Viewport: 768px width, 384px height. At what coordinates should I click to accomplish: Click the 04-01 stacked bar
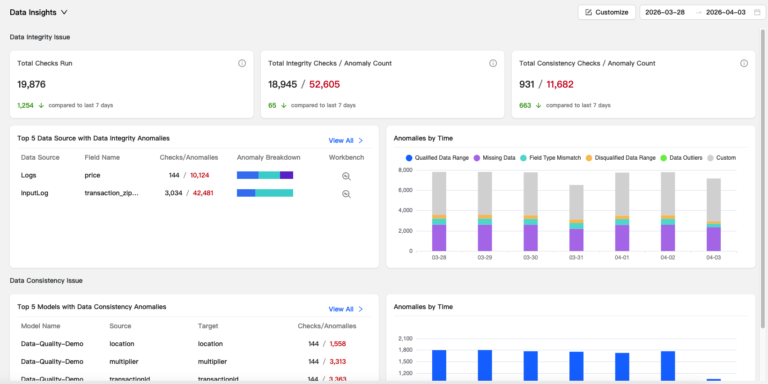[622, 212]
